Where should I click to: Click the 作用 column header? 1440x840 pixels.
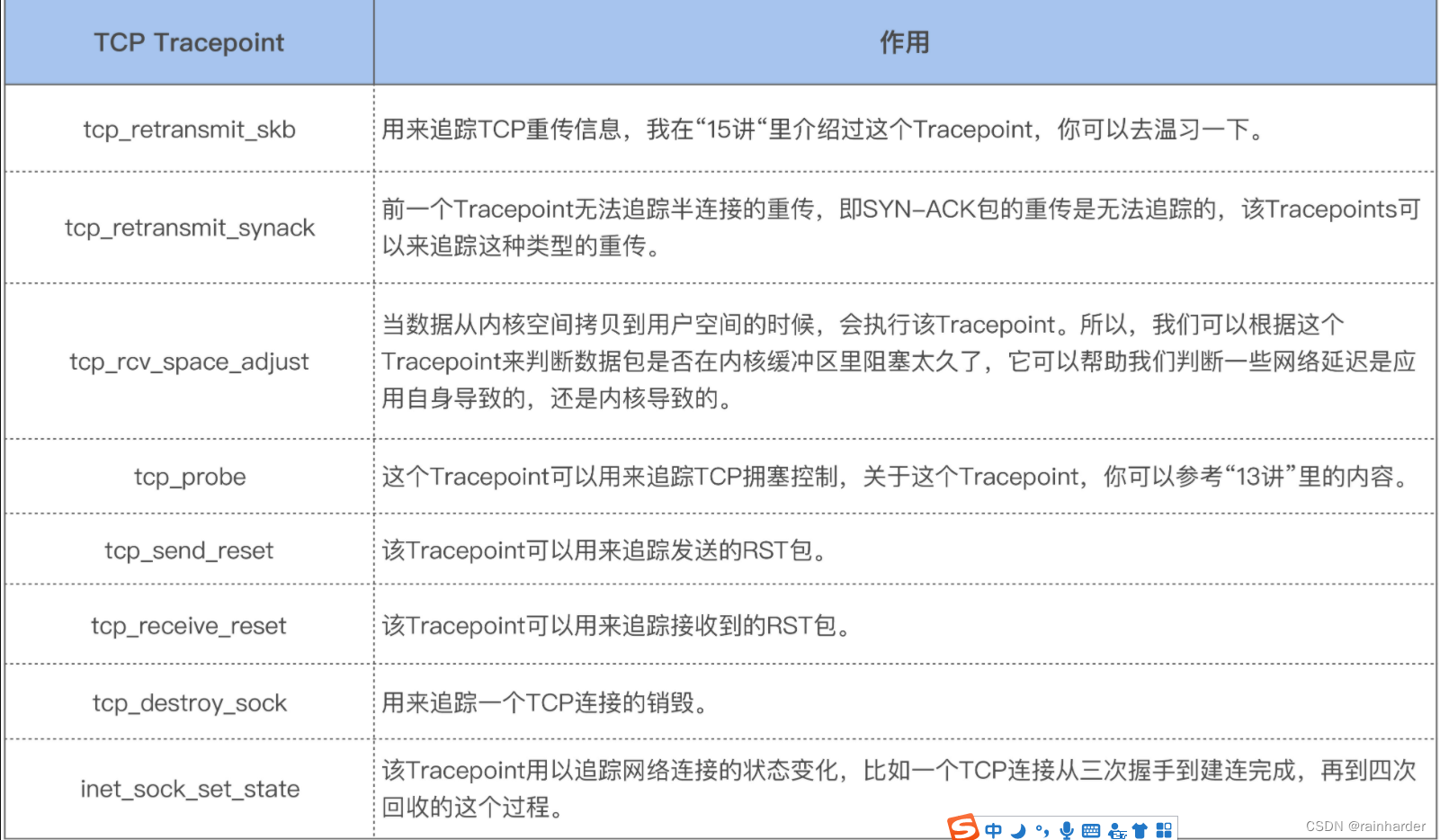pos(907,42)
